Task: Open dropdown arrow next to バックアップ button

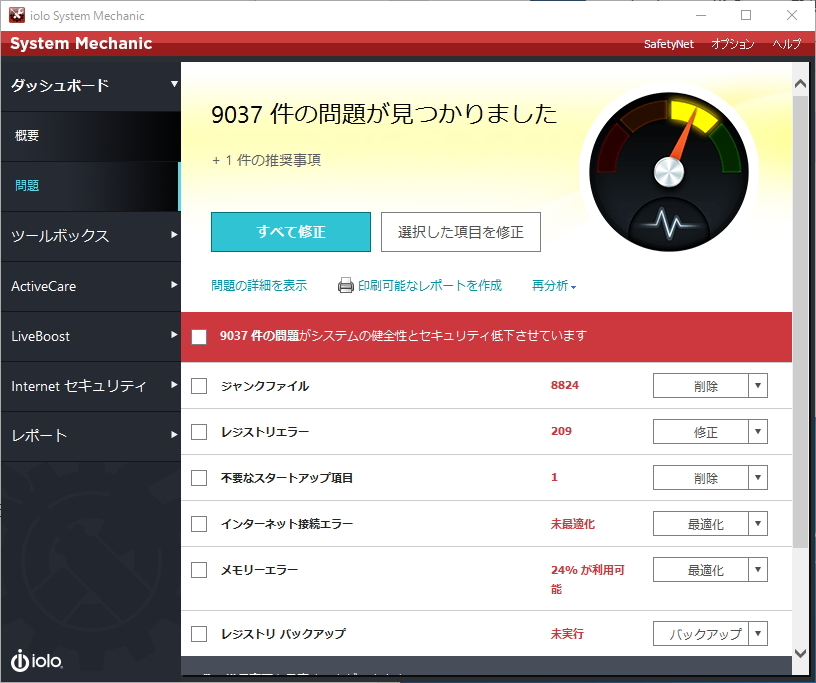Action: 758,634
